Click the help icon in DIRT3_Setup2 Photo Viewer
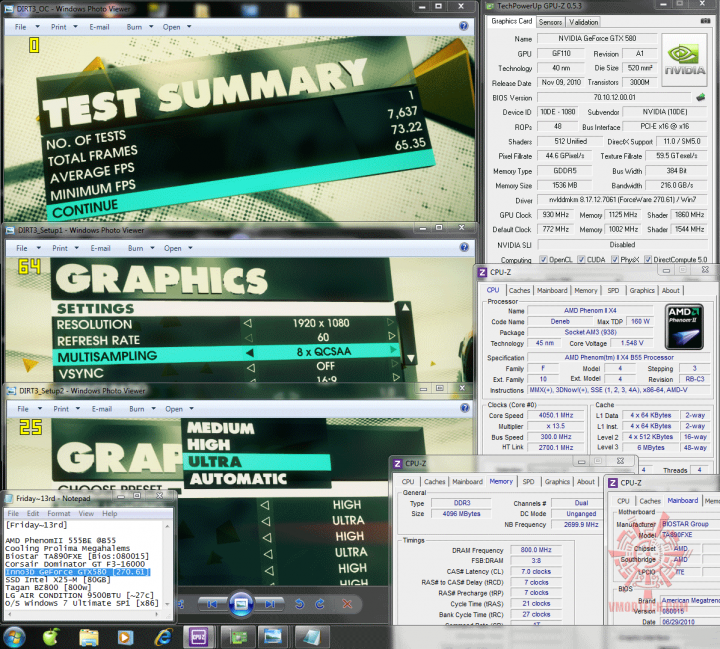Viewport: 720px width, 649px height. 465,408
